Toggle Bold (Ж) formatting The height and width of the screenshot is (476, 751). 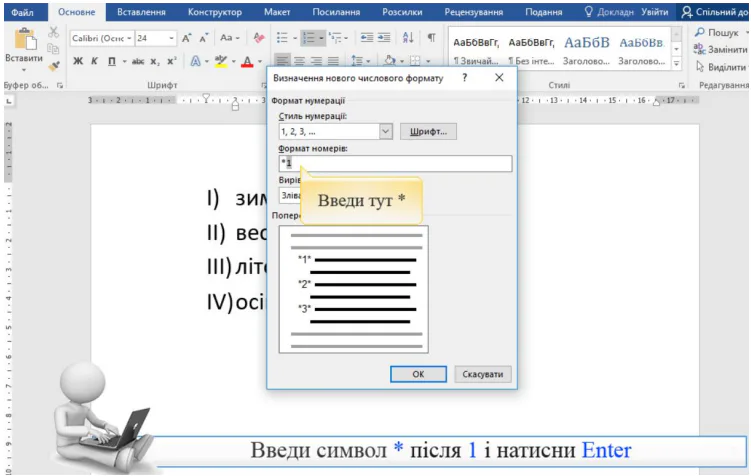[78, 61]
